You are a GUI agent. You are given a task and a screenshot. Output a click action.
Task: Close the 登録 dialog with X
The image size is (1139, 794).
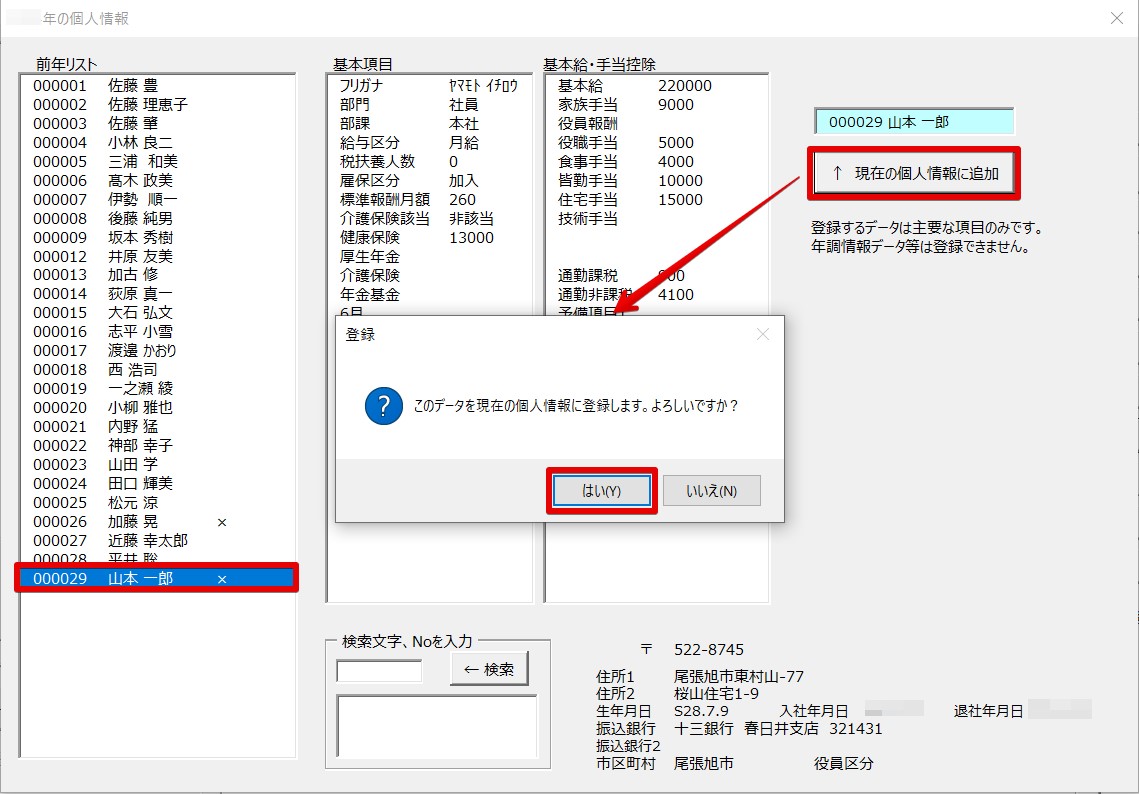763,335
